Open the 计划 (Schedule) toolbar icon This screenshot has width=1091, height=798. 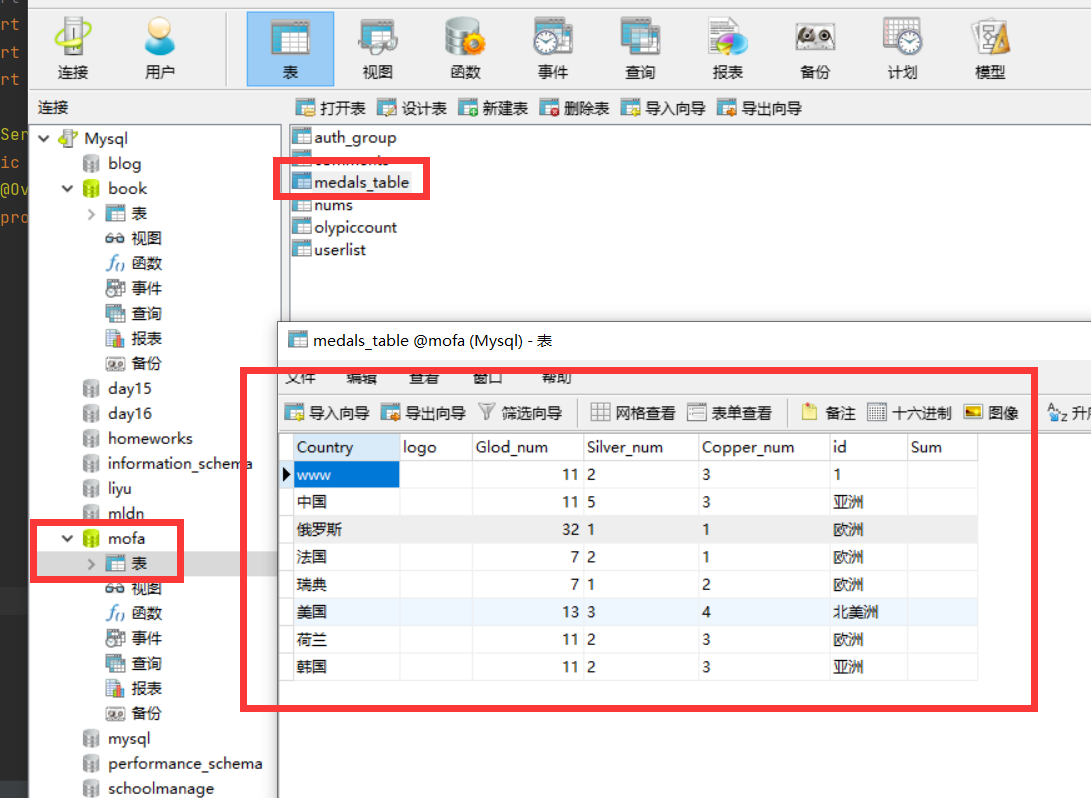pos(902,49)
